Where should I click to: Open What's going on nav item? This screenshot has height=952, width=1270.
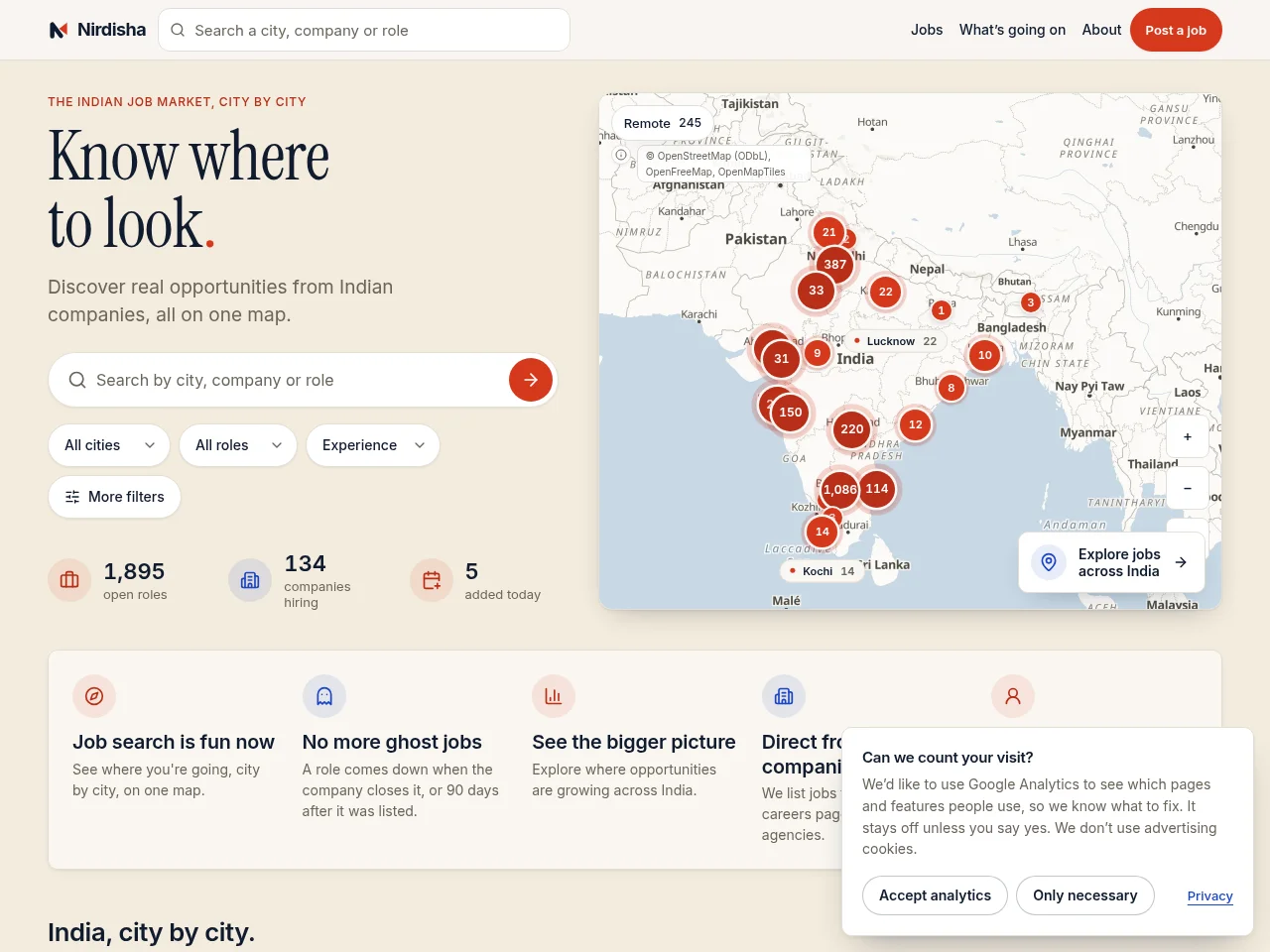(1012, 30)
